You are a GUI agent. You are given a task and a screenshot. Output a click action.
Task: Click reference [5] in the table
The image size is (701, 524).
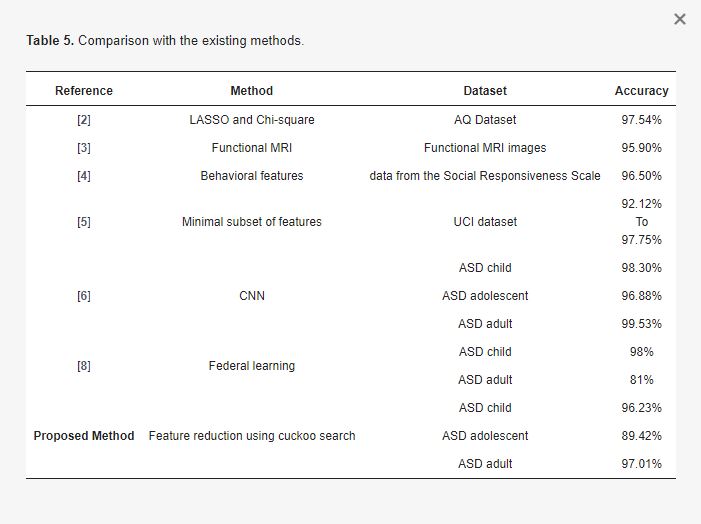coord(84,222)
